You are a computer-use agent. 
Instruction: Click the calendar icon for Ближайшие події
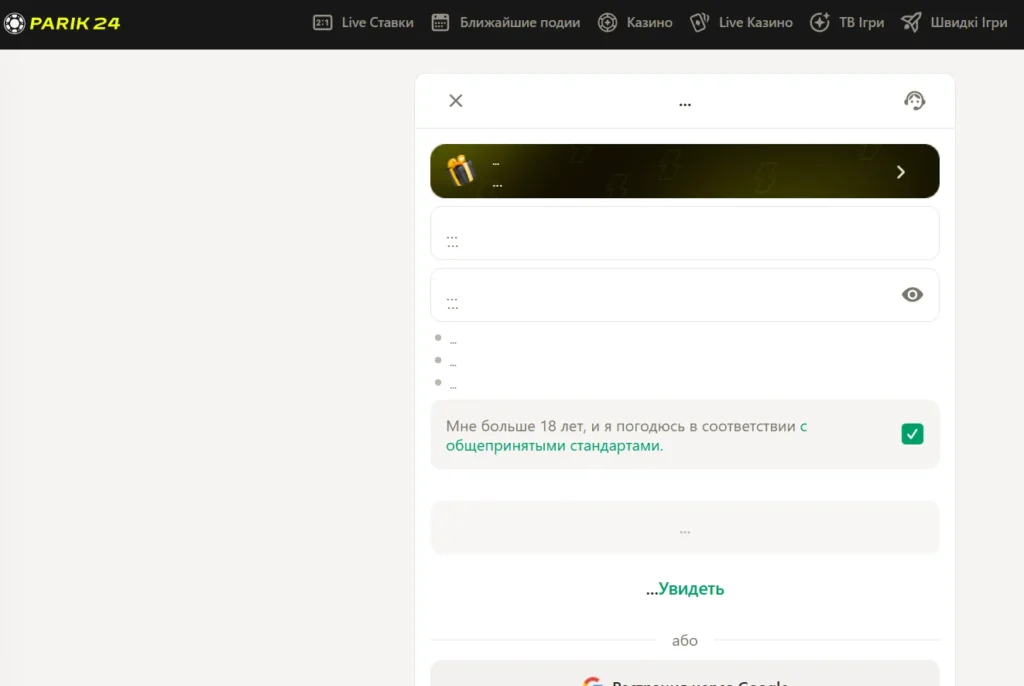(440, 22)
